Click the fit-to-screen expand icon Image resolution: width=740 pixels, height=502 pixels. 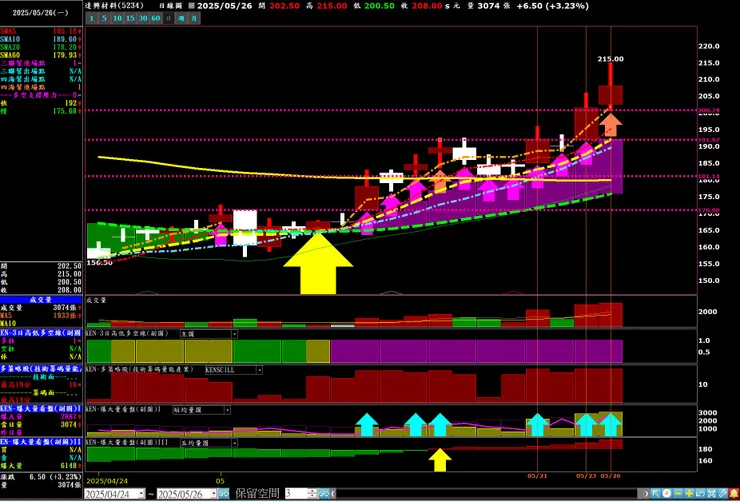pos(712,494)
